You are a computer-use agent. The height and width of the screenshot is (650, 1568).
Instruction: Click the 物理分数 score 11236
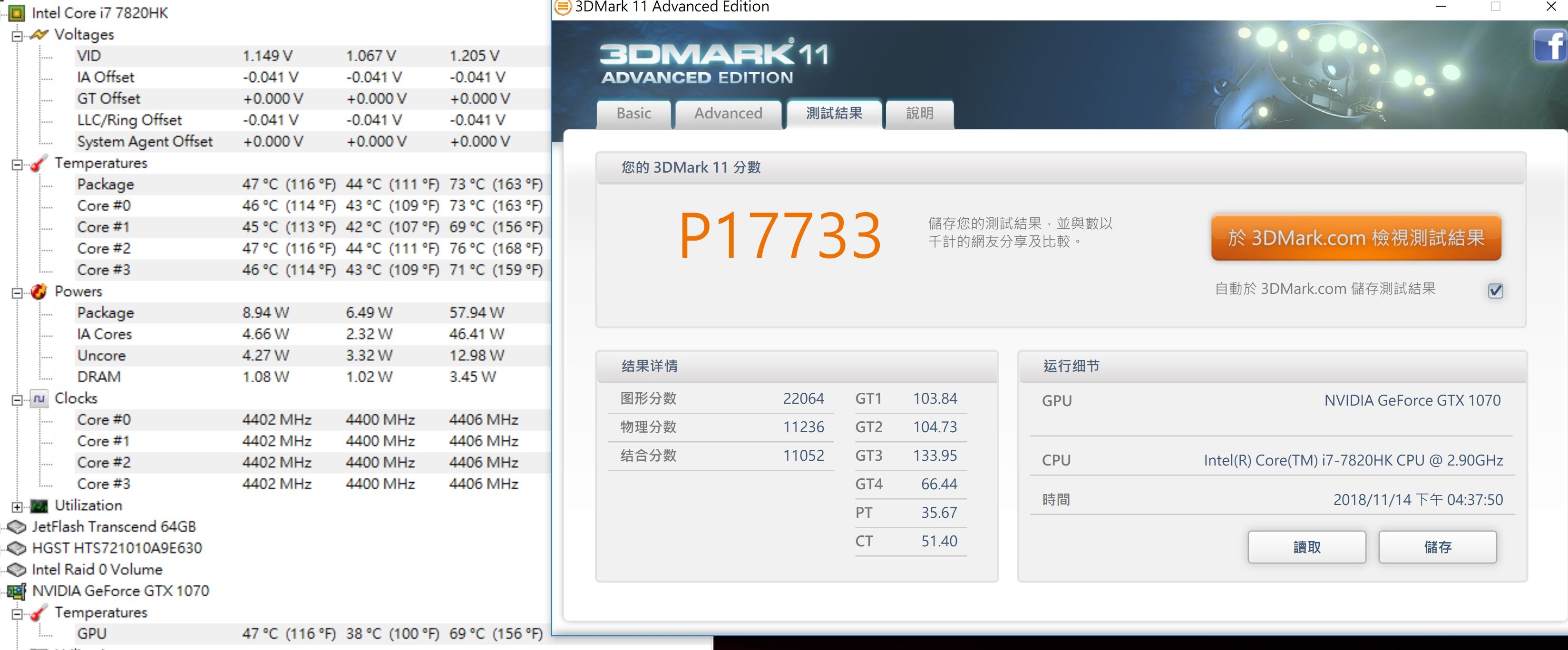pos(803,427)
